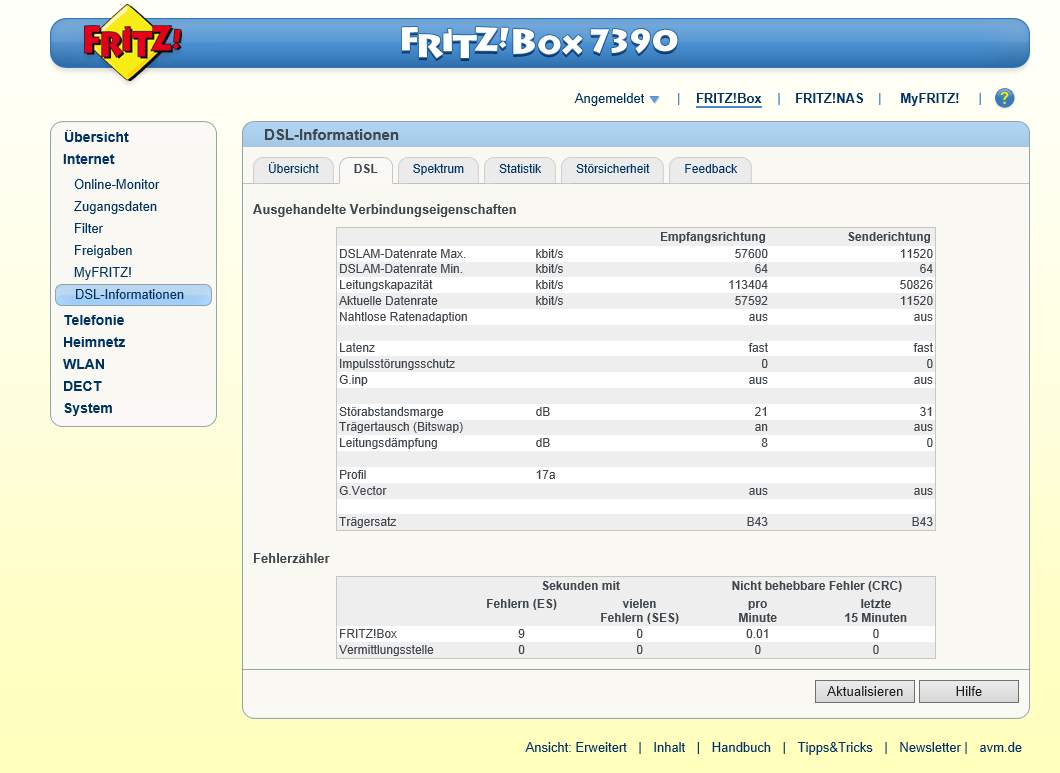Select Internet in the sidebar menu
This screenshot has height=773, width=1060.
tap(89, 160)
